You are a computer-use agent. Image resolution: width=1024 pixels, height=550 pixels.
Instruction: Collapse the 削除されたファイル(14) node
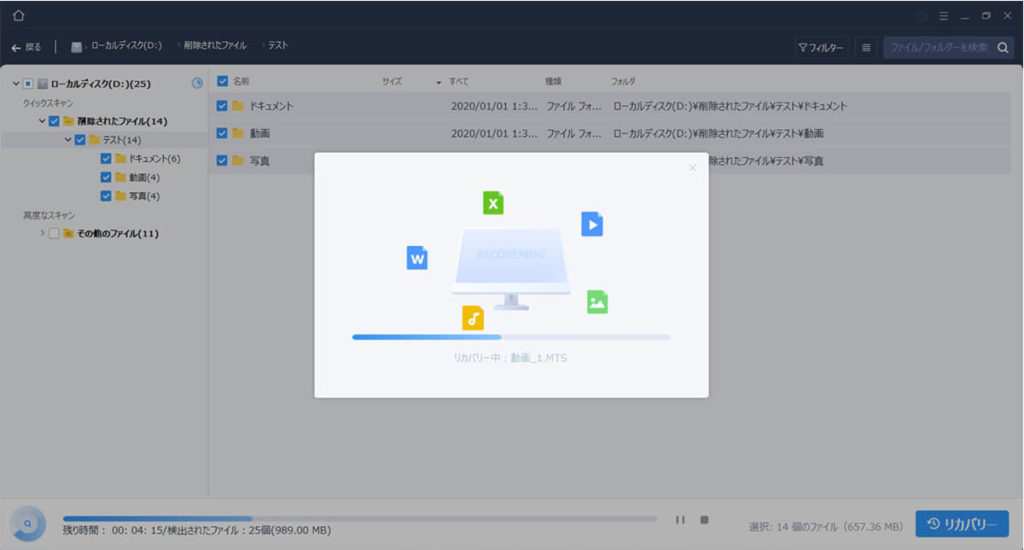42,121
